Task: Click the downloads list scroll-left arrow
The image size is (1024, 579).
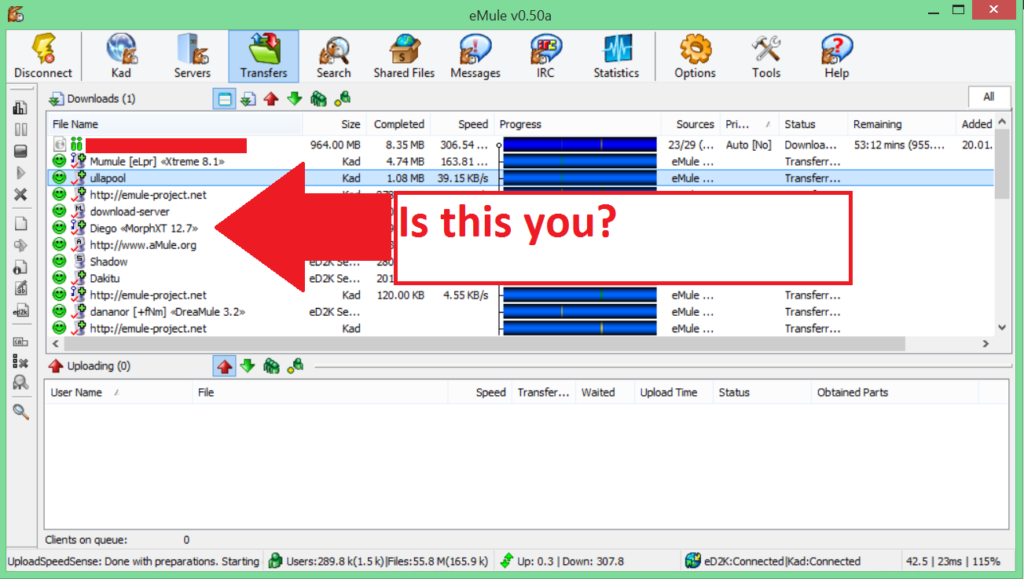Action: click(56, 343)
